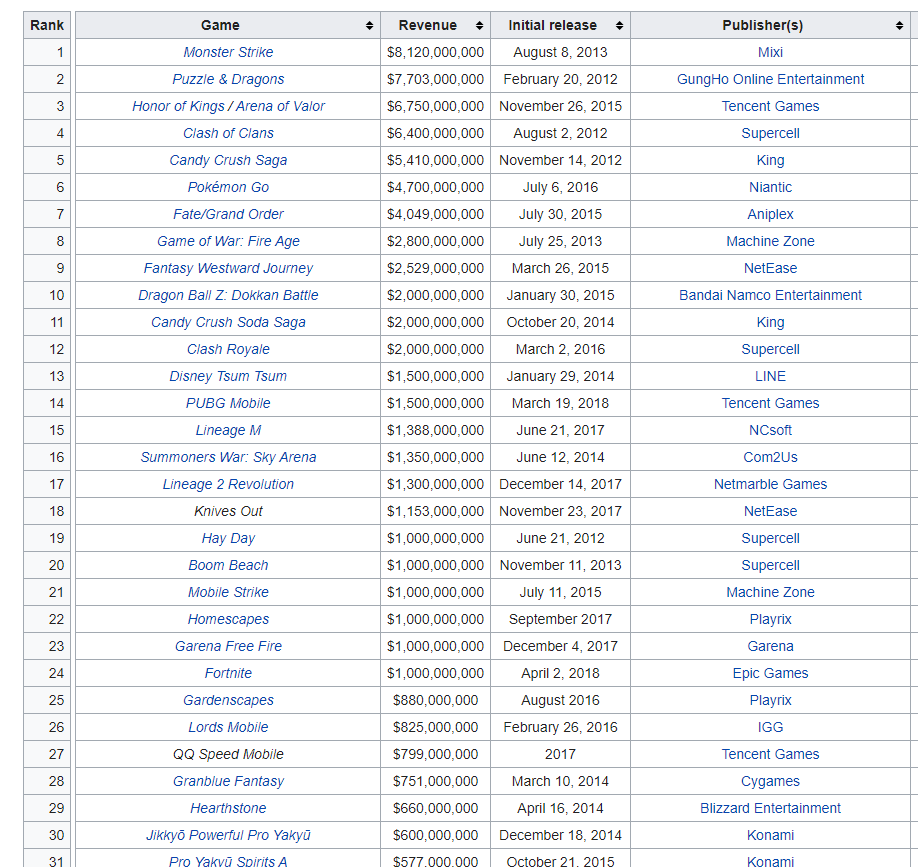
Task: Click Supercell in Clash of Clans row
Action: pos(770,133)
